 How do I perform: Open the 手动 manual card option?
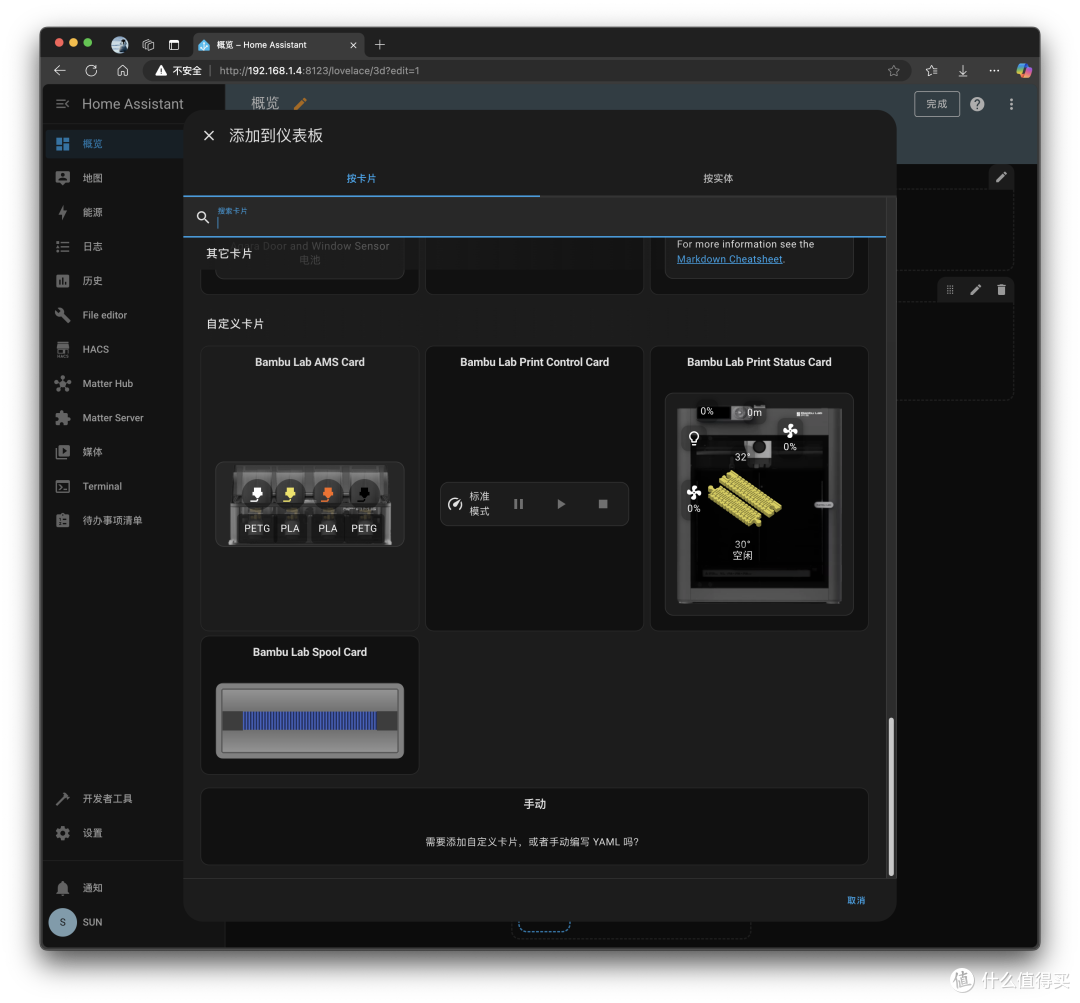coord(534,826)
